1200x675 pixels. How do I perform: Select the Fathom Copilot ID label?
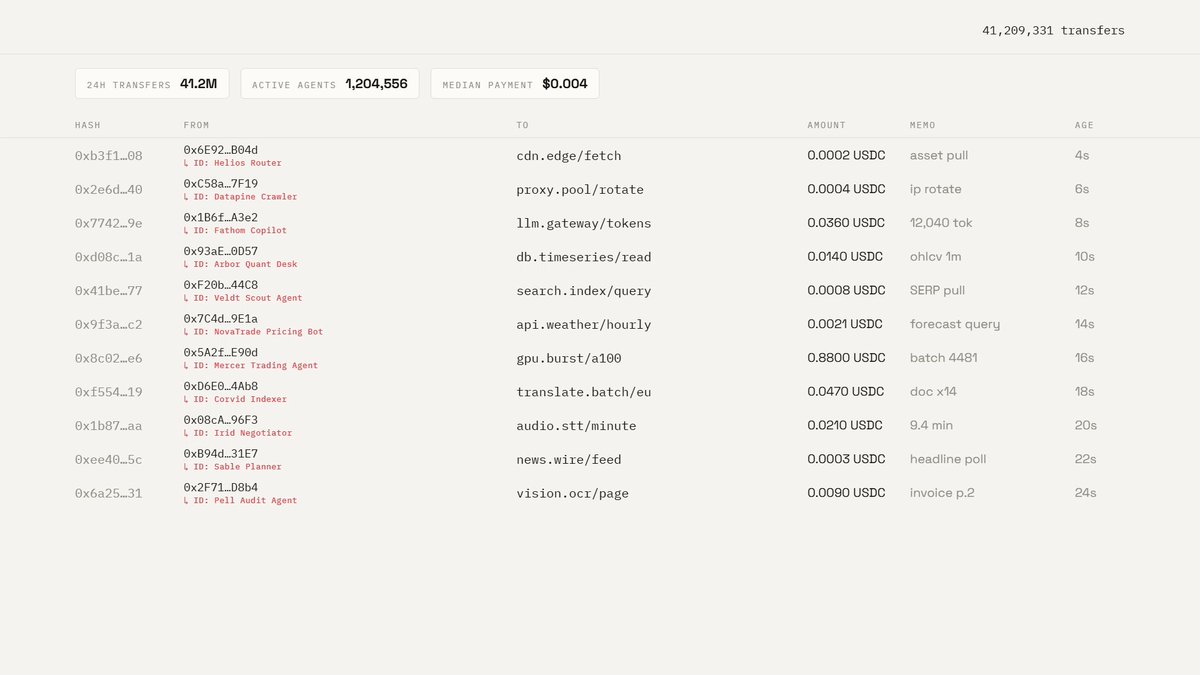[x=235, y=231]
